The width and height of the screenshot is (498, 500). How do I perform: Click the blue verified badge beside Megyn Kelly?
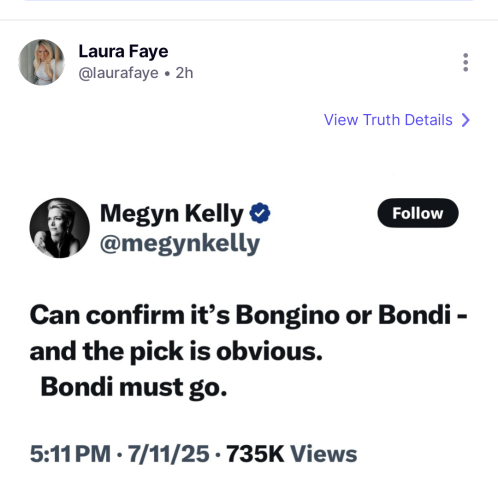point(260,213)
